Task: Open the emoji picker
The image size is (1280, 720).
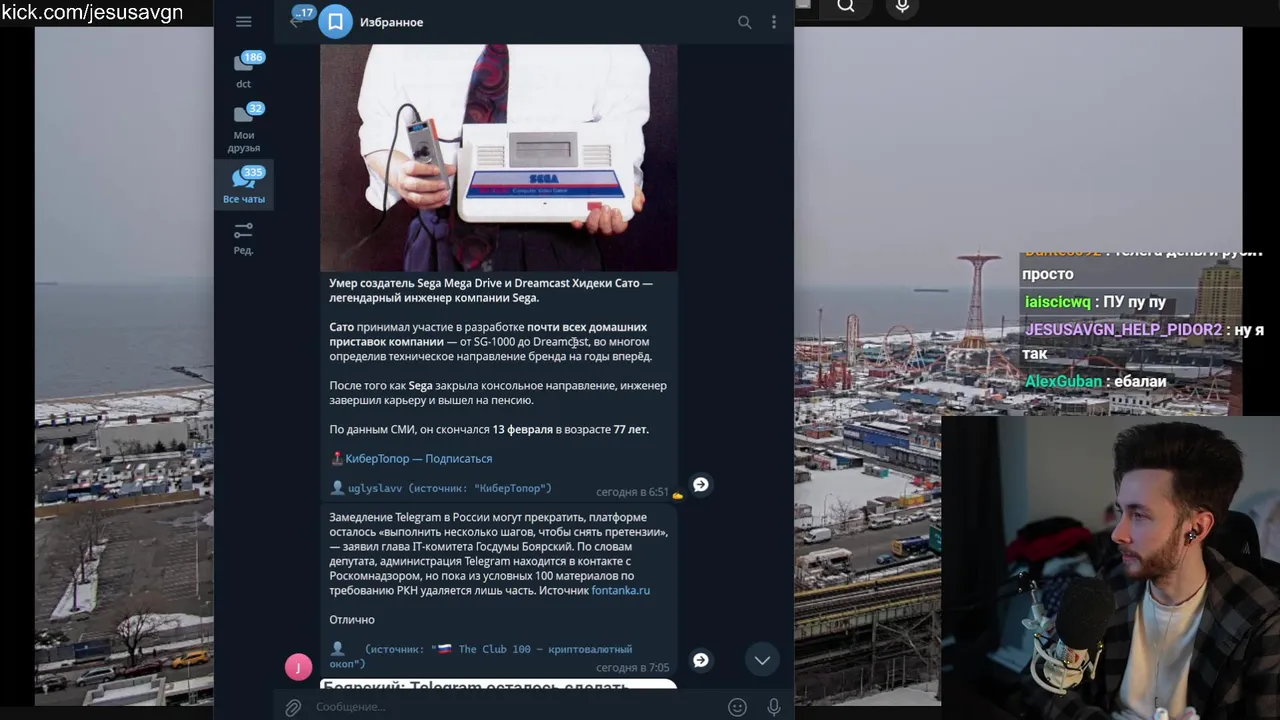Action: pos(737,707)
